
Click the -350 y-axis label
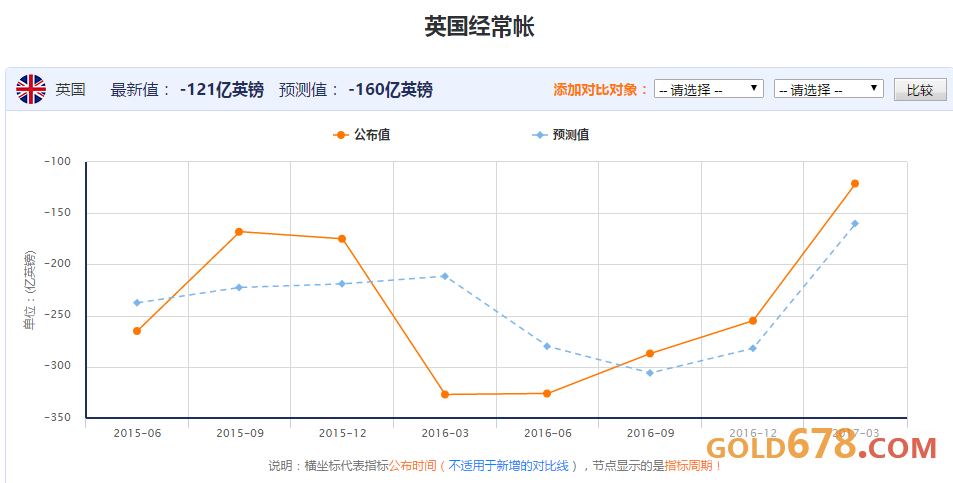click(57, 417)
